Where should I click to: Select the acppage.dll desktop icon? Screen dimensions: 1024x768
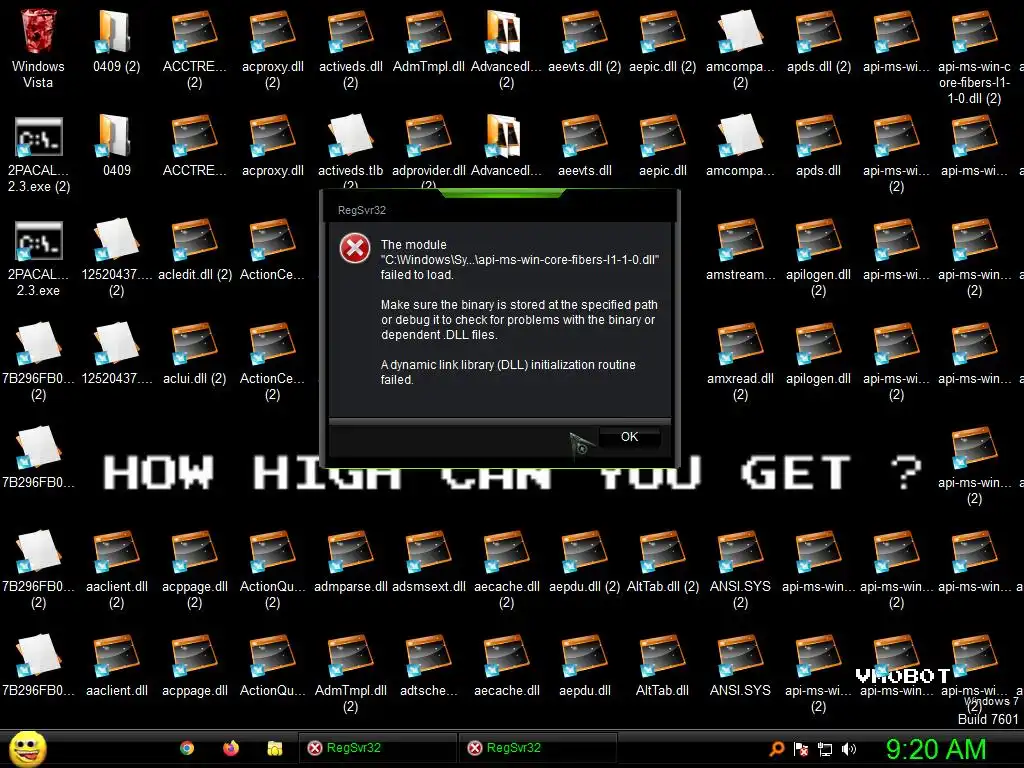(195, 665)
